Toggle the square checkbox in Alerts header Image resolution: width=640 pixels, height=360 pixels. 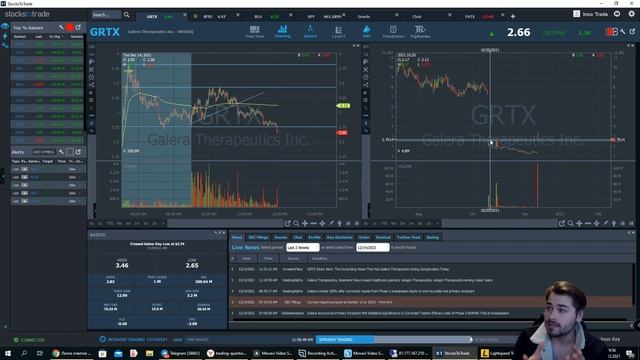pyautogui.click(x=70, y=152)
